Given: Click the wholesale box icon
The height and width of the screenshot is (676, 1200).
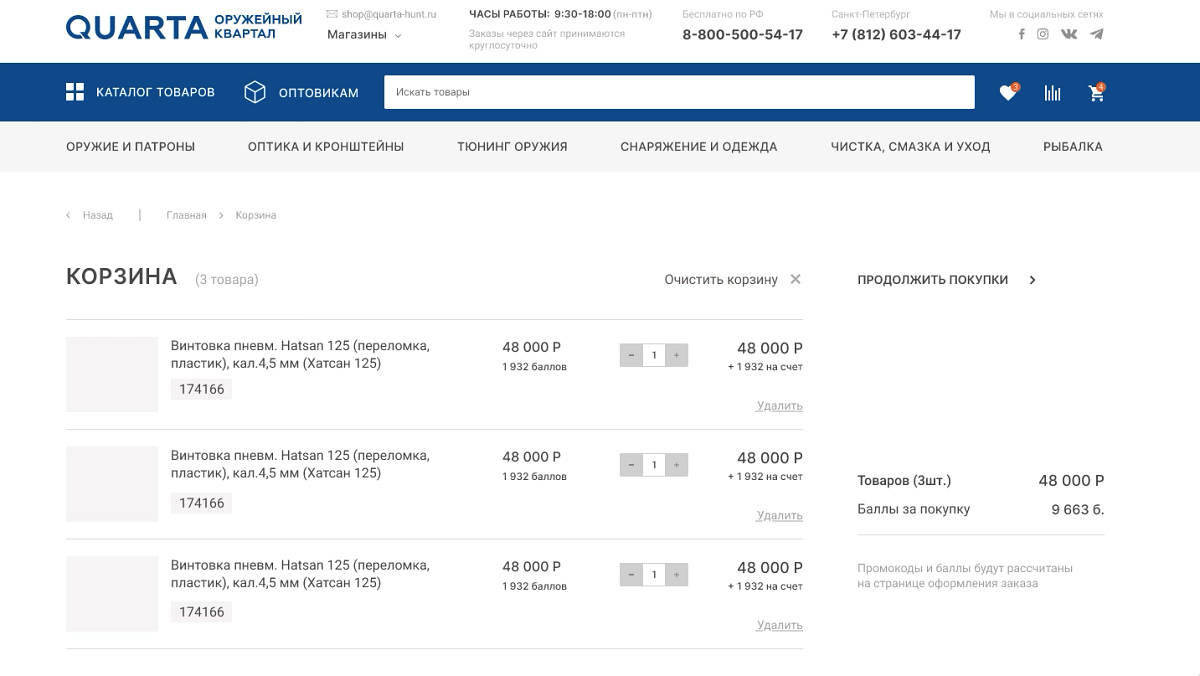Looking at the screenshot, I should 255,92.
